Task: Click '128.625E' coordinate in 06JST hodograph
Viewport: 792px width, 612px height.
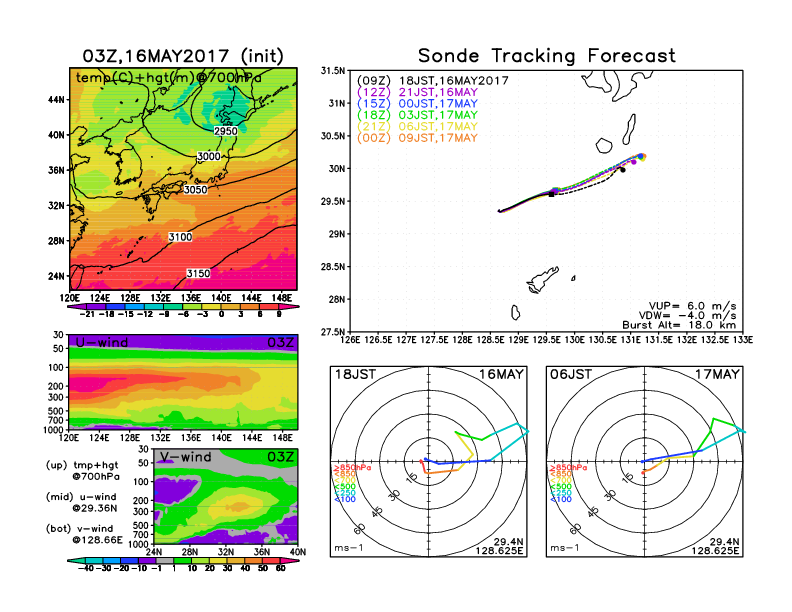Action: [715, 550]
